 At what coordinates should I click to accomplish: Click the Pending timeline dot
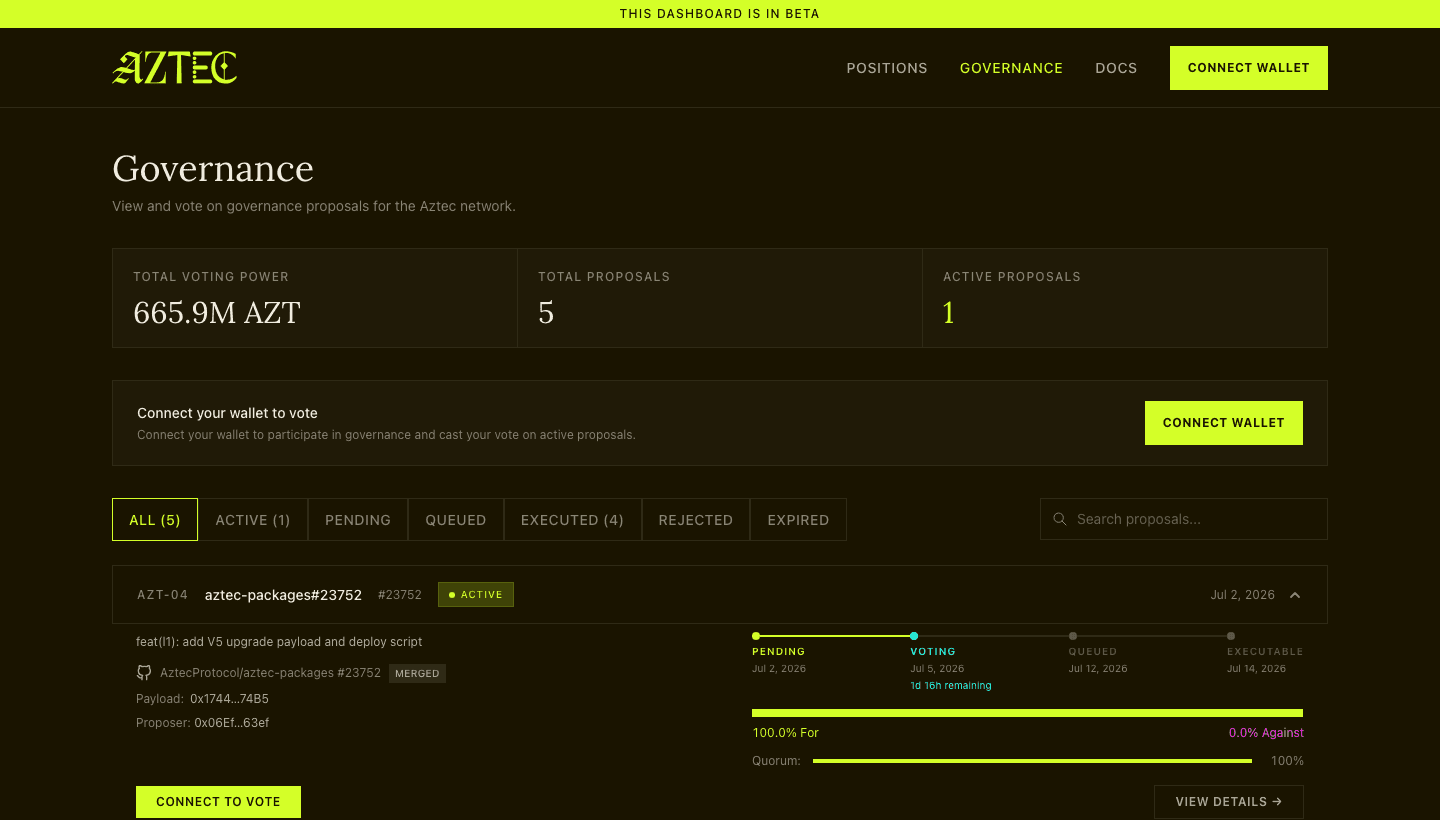[x=756, y=636]
